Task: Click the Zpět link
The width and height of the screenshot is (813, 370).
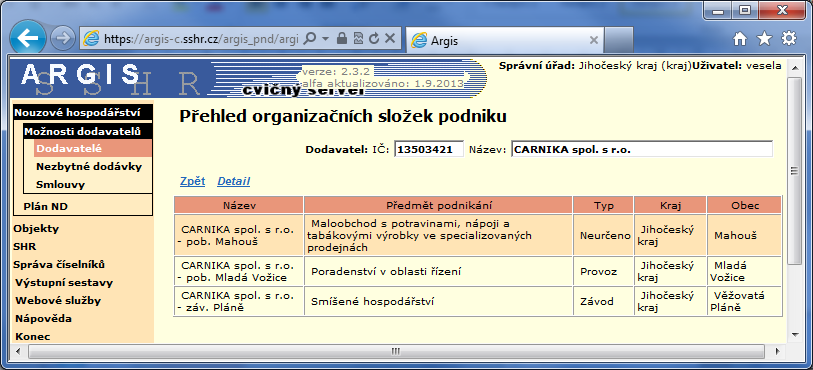Action: (192, 181)
